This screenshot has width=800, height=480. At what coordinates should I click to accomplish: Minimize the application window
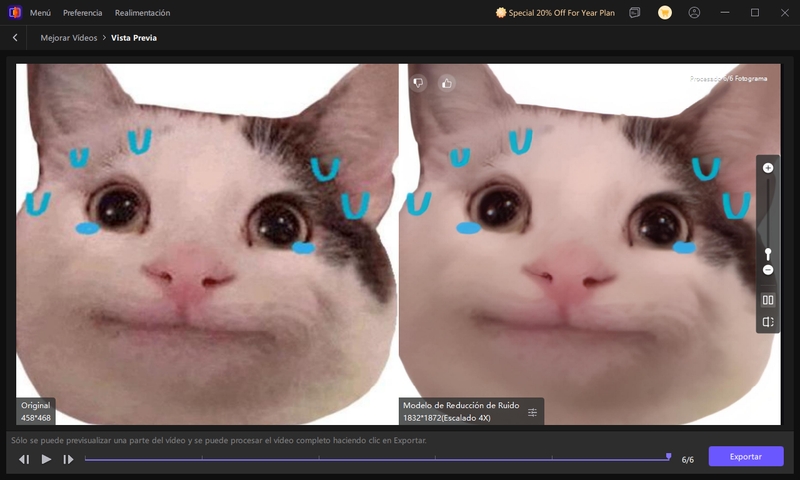pos(724,13)
